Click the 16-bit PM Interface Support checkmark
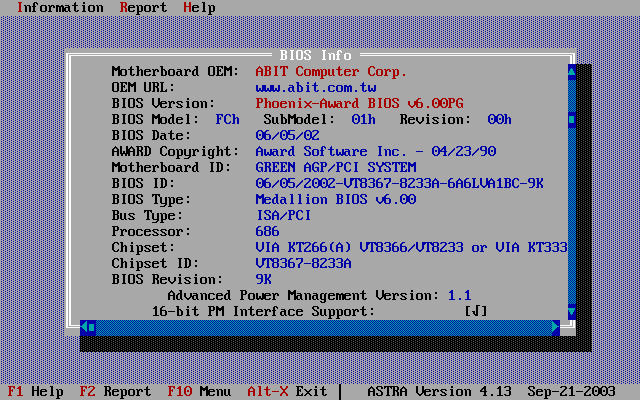640x400 pixels. pos(476,311)
